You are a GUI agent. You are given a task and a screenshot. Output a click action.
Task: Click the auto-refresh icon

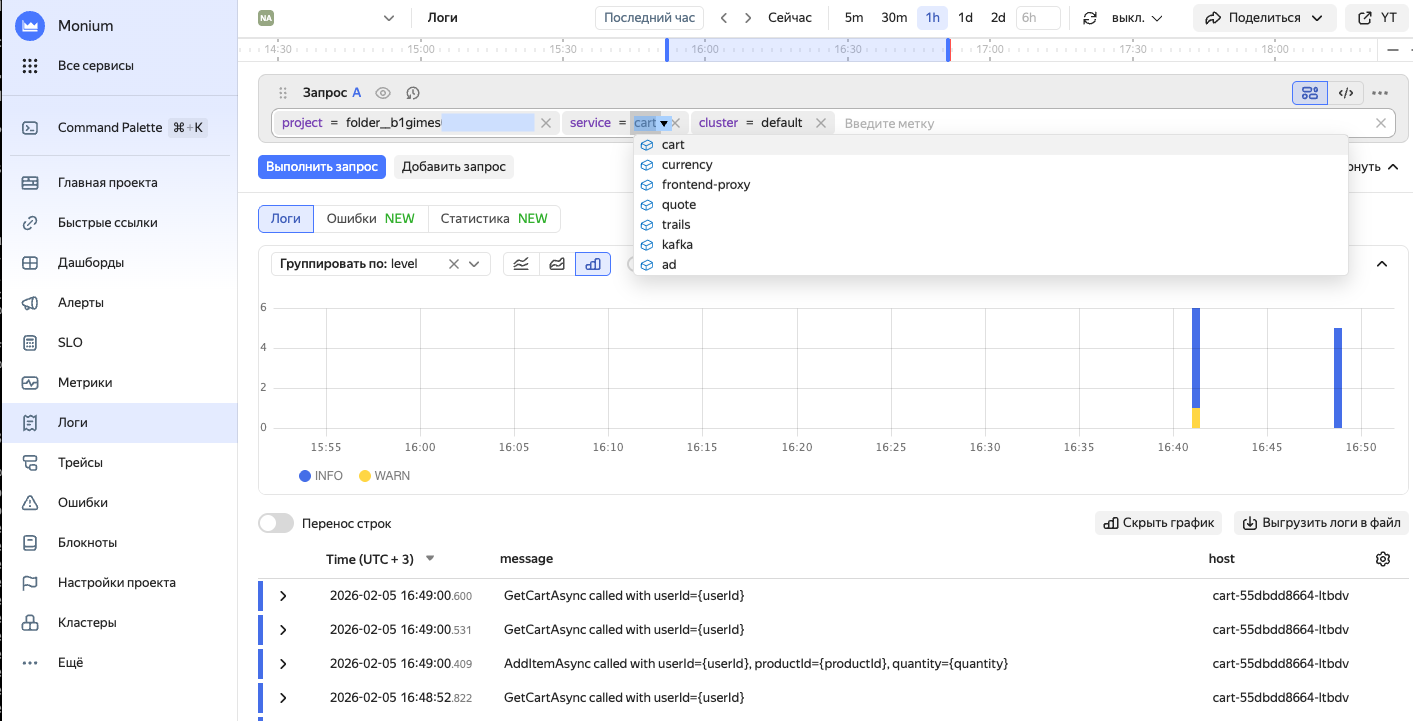1090,18
